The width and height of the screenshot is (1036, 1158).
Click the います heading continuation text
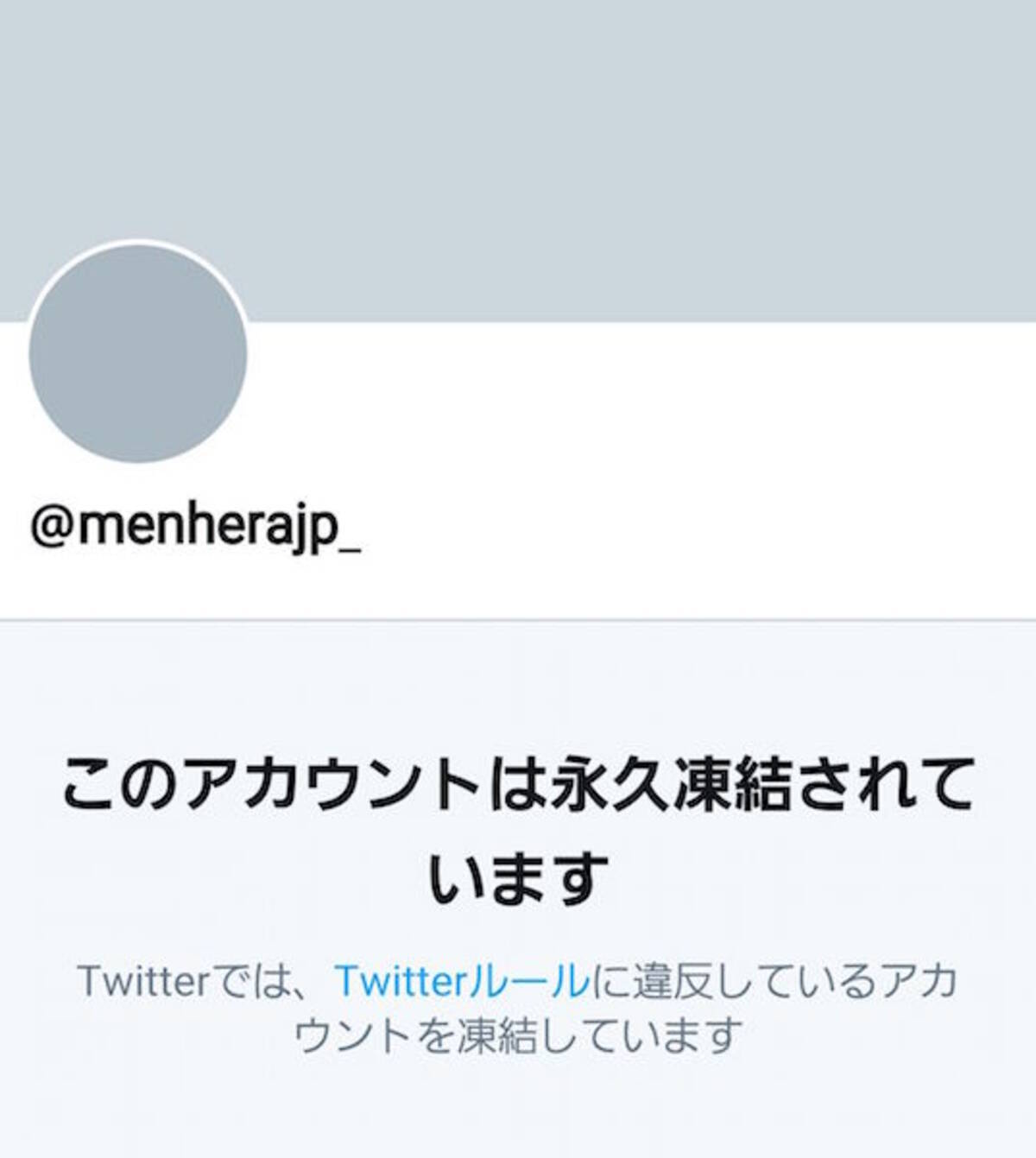pos(518,878)
